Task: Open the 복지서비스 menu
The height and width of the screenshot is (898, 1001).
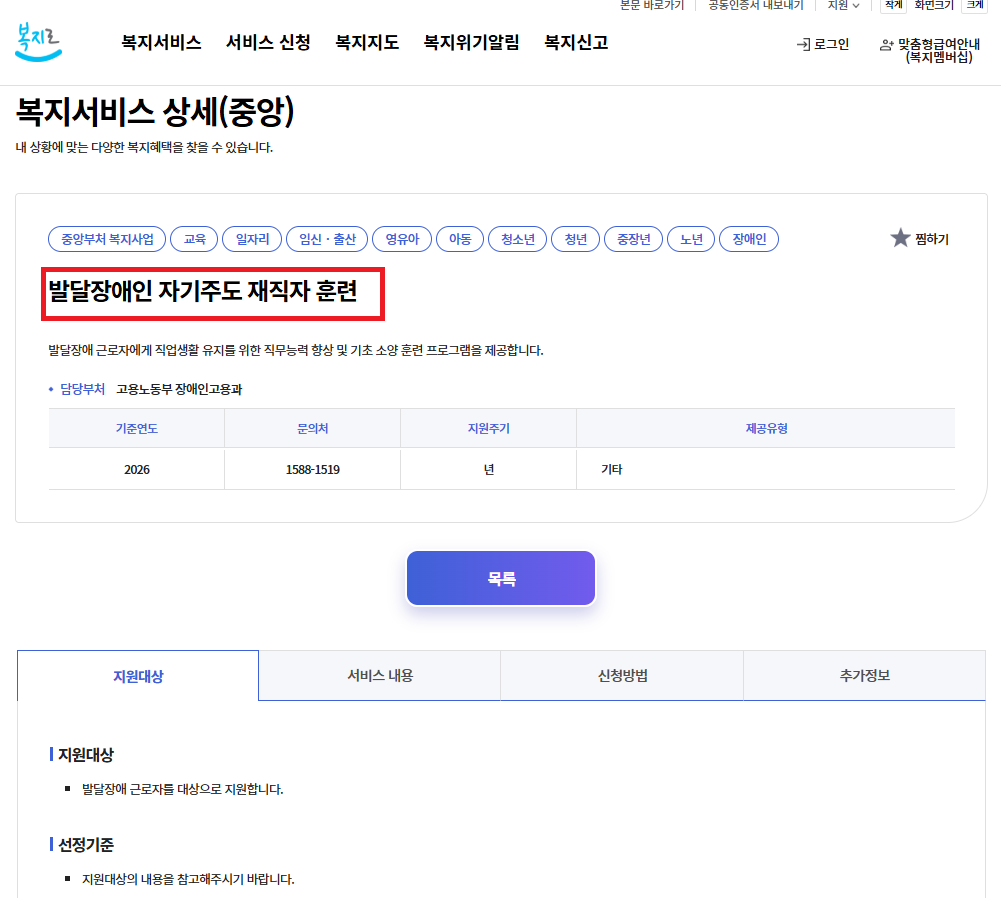Action: (x=161, y=42)
